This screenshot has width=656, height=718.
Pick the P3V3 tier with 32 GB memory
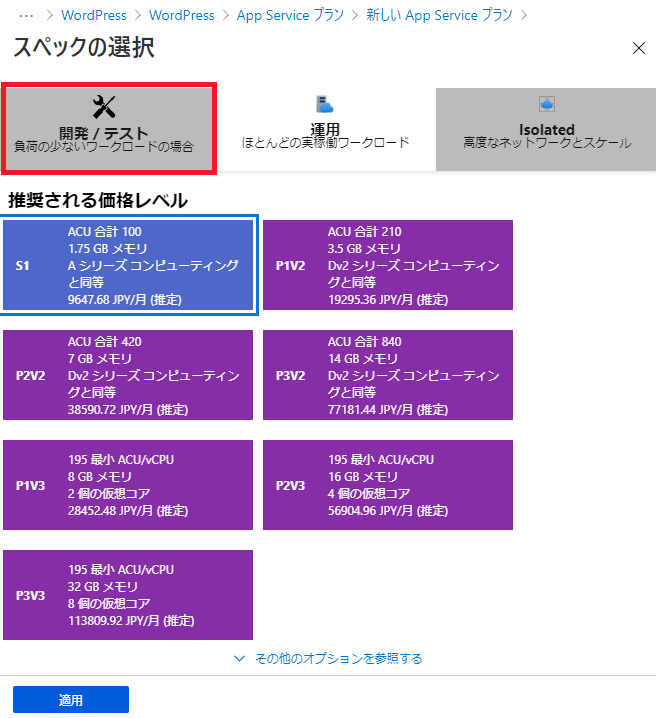click(128, 595)
